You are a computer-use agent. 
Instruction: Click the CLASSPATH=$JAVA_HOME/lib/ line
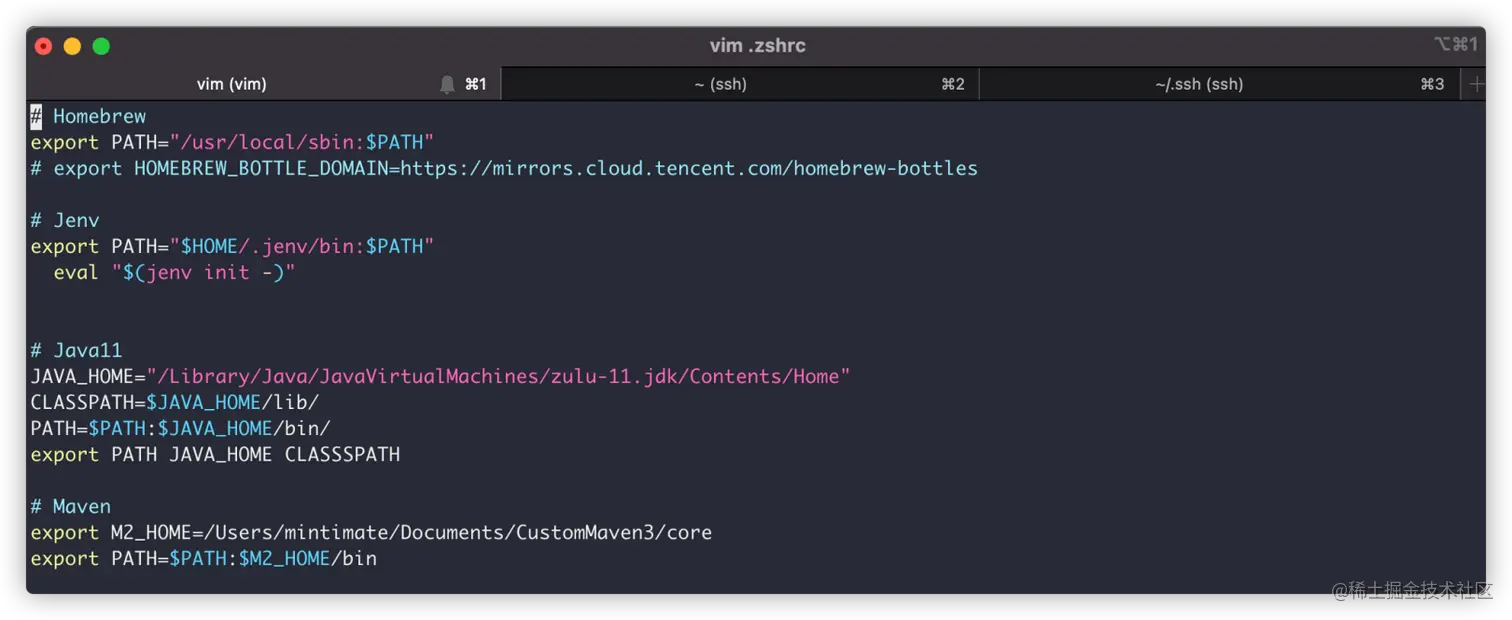175,402
